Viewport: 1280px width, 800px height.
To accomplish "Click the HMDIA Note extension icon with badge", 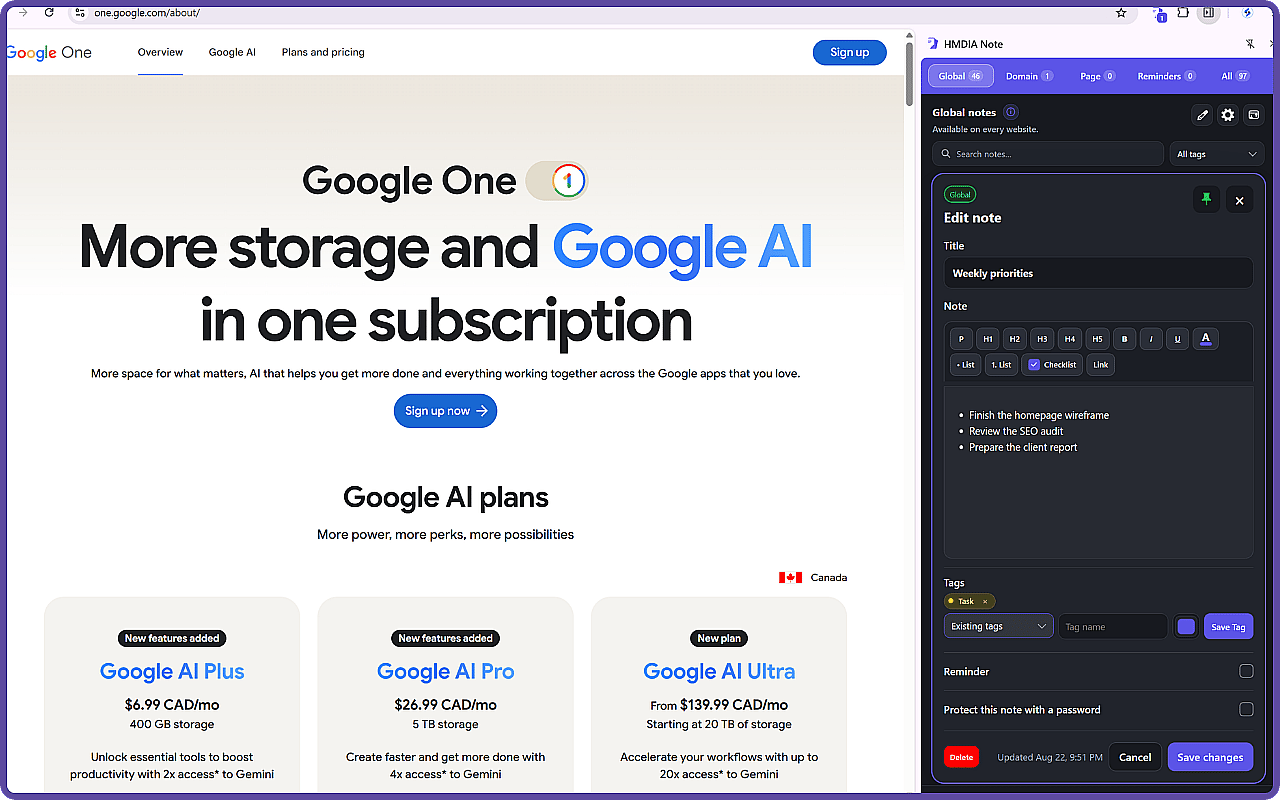I will coord(1160,14).
